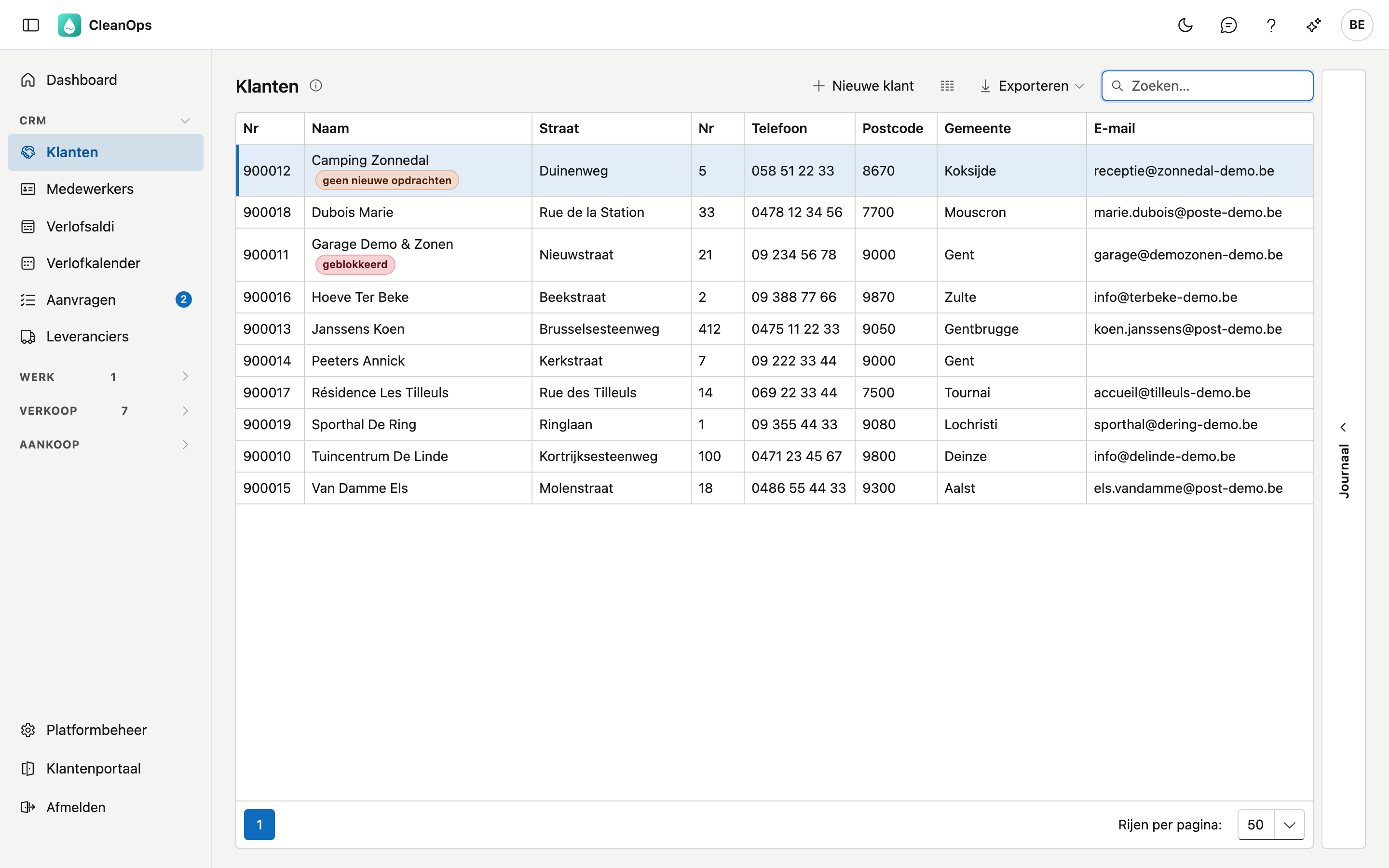
Task: Click the geen nieuwe opdrachten tag
Action: [x=387, y=180]
